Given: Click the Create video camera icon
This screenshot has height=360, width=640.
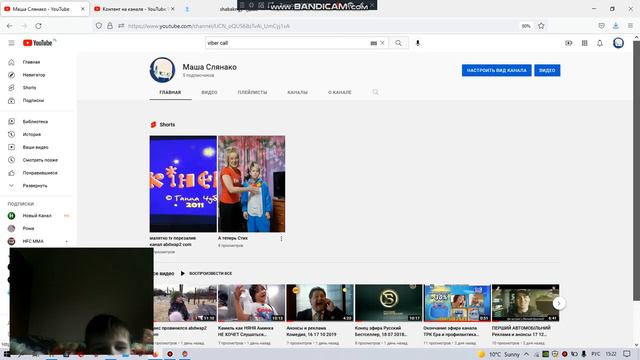Looking at the screenshot, I should coord(569,43).
